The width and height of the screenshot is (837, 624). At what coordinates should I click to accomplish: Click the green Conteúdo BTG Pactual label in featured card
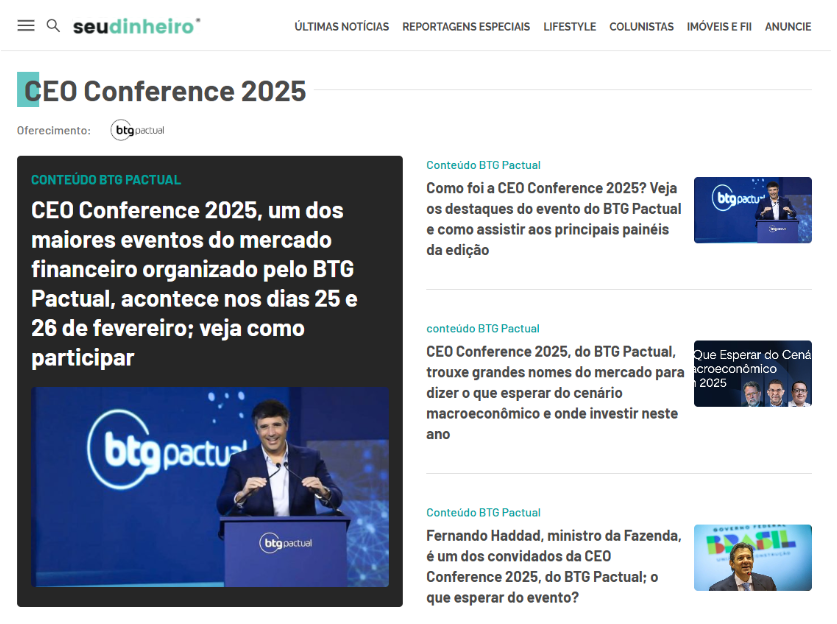(106, 180)
